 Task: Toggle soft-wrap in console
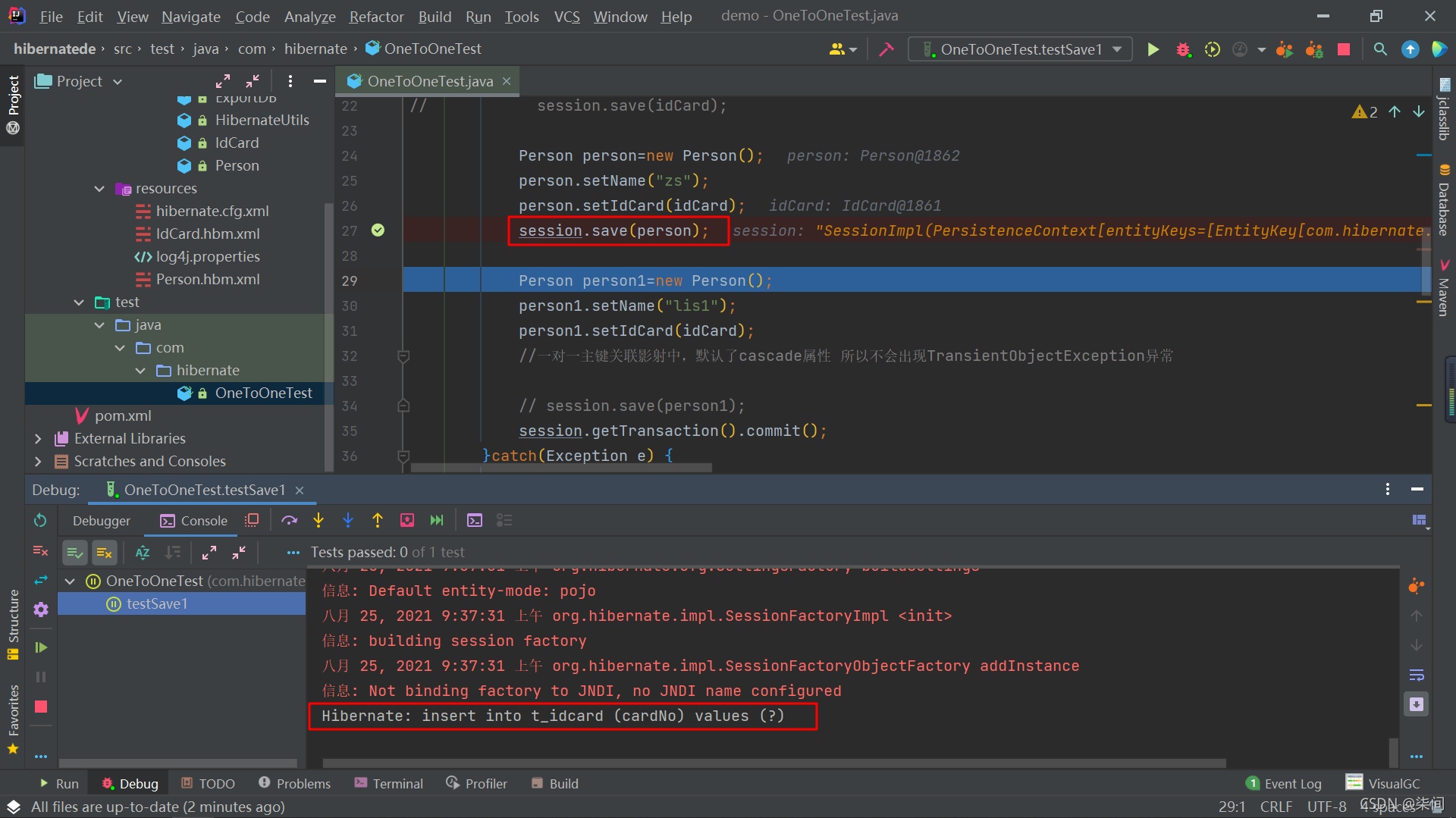coord(1417,675)
